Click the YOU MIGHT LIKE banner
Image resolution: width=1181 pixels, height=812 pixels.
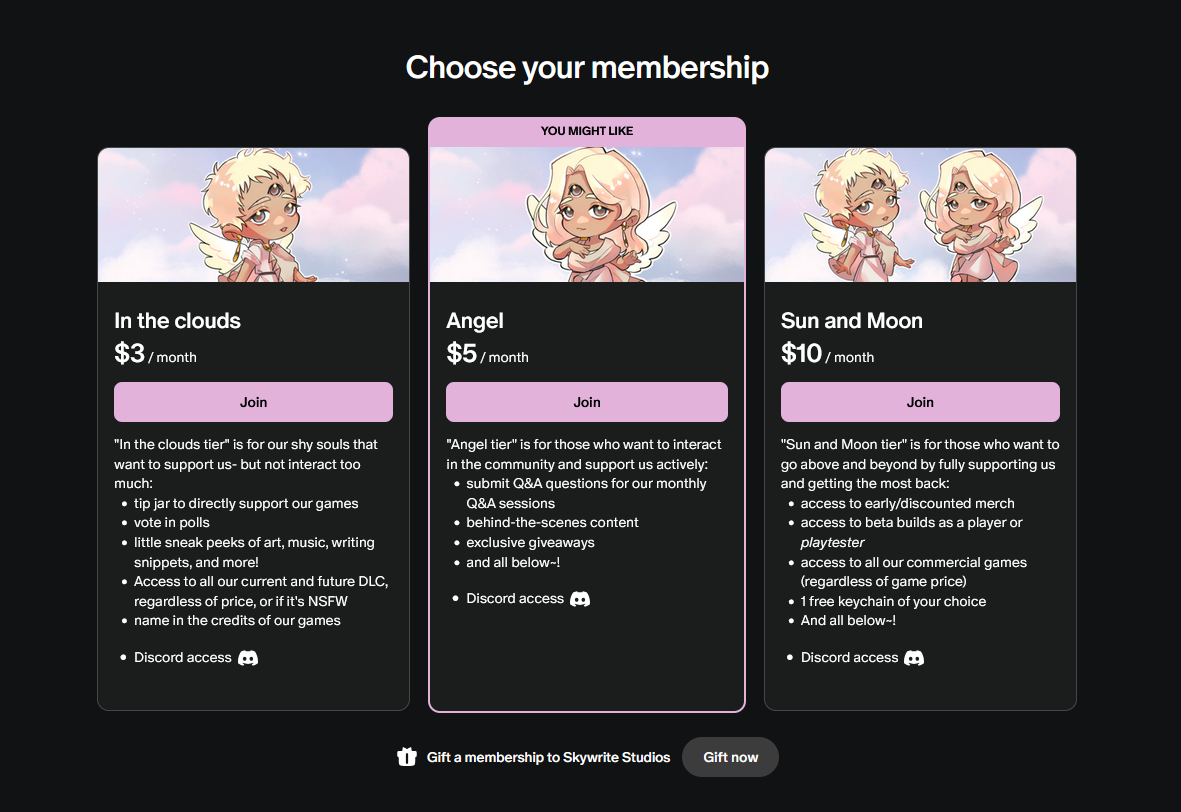[587, 131]
